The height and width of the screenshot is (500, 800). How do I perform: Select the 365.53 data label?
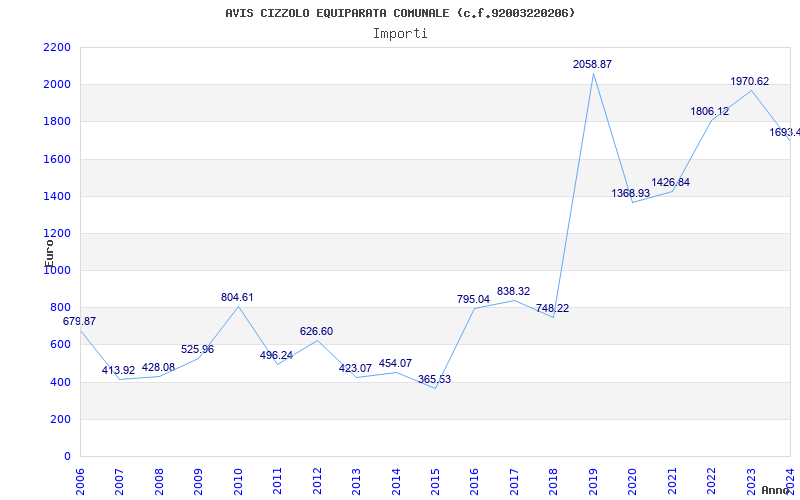(x=435, y=379)
